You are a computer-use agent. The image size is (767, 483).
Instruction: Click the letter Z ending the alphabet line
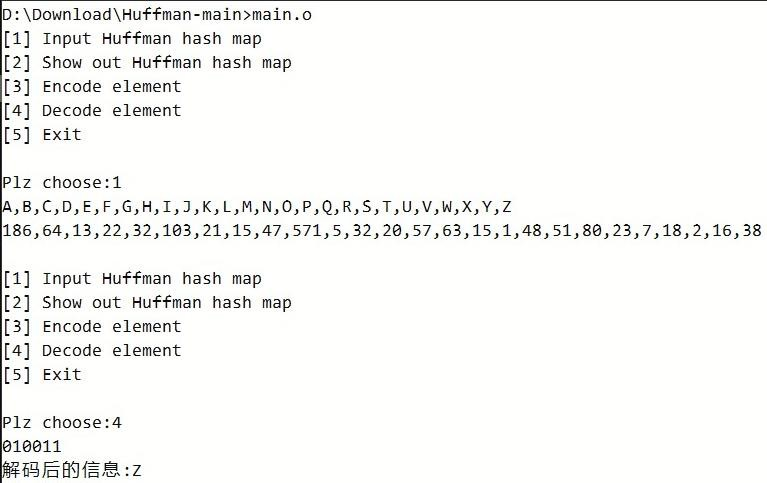click(x=507, y=207)
